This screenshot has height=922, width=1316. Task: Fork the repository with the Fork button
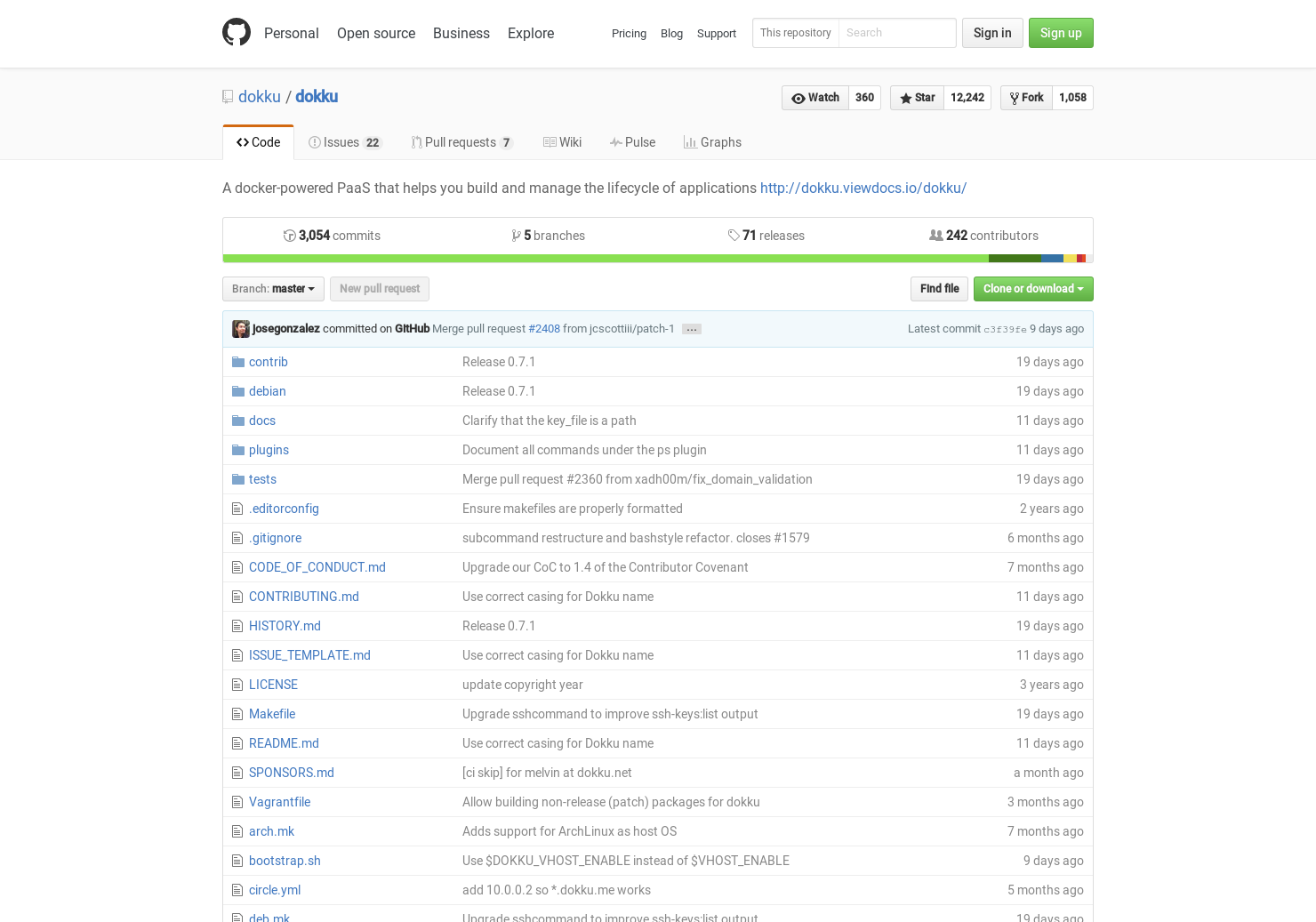1027,98
